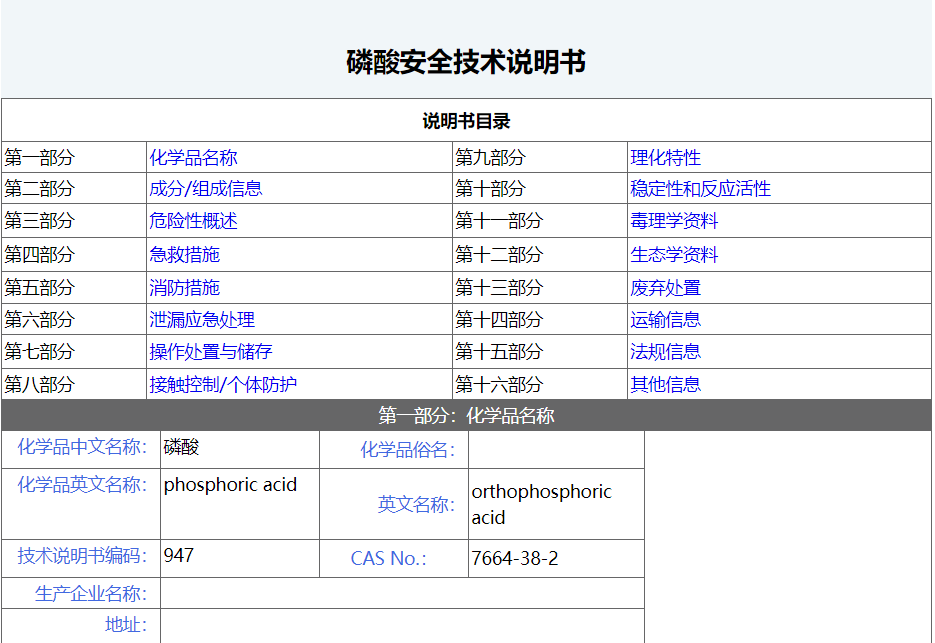Click the 第一部分 table cell
935x643 pixels.
click(74, 157)
